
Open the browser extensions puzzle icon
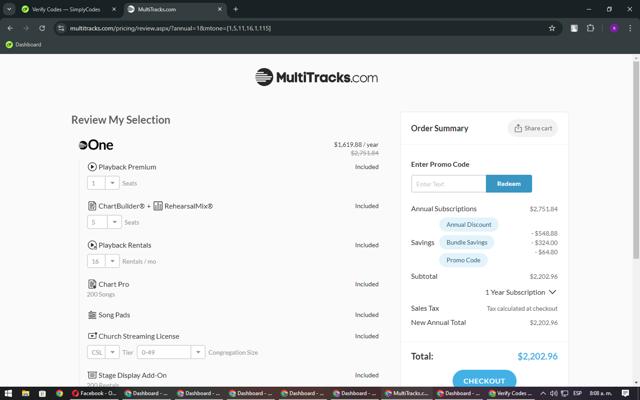click(590, 28)
